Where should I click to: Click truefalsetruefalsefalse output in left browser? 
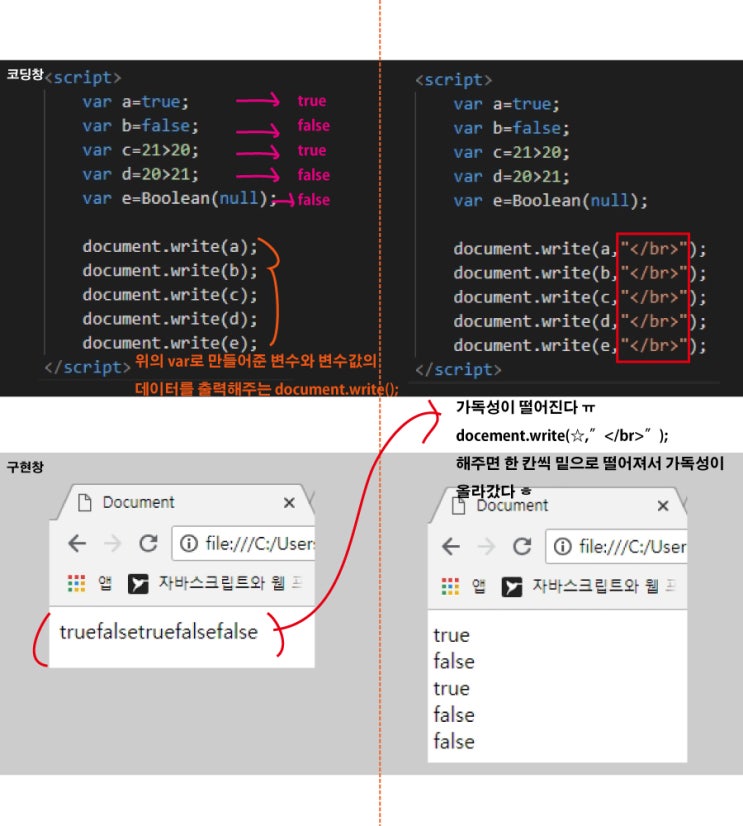tap(159, 632)
